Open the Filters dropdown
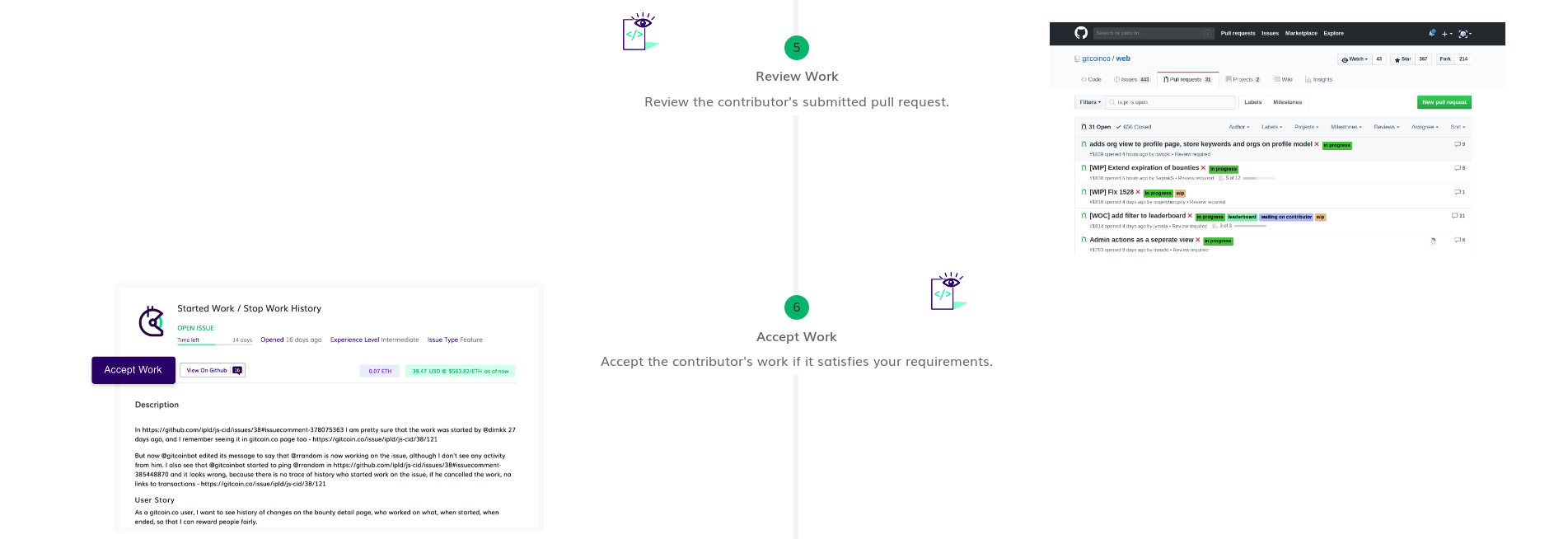Screen dimensions: 1568x539 pos(1089,102)
